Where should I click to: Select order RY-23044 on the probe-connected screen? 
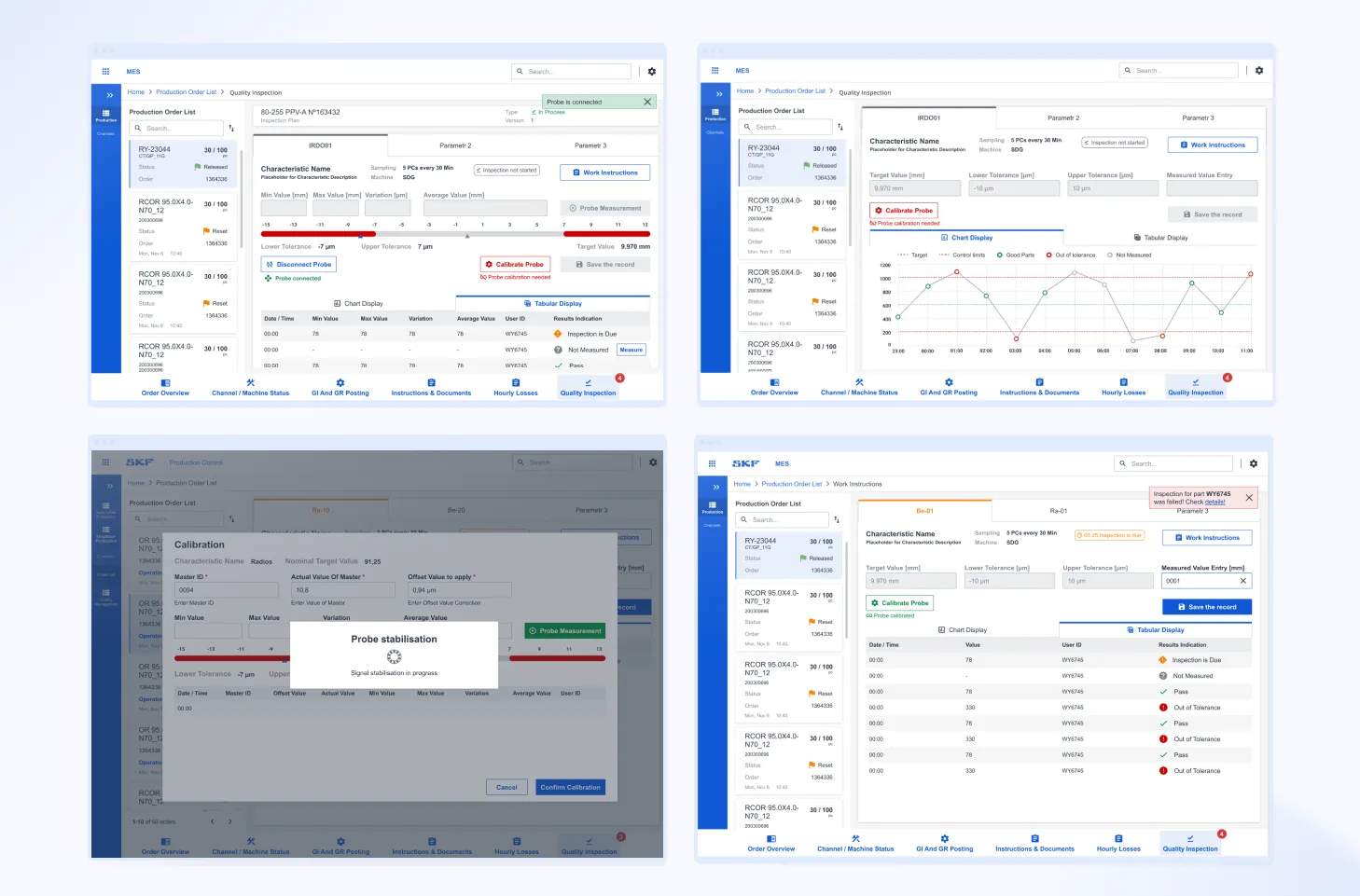[185, 164]
